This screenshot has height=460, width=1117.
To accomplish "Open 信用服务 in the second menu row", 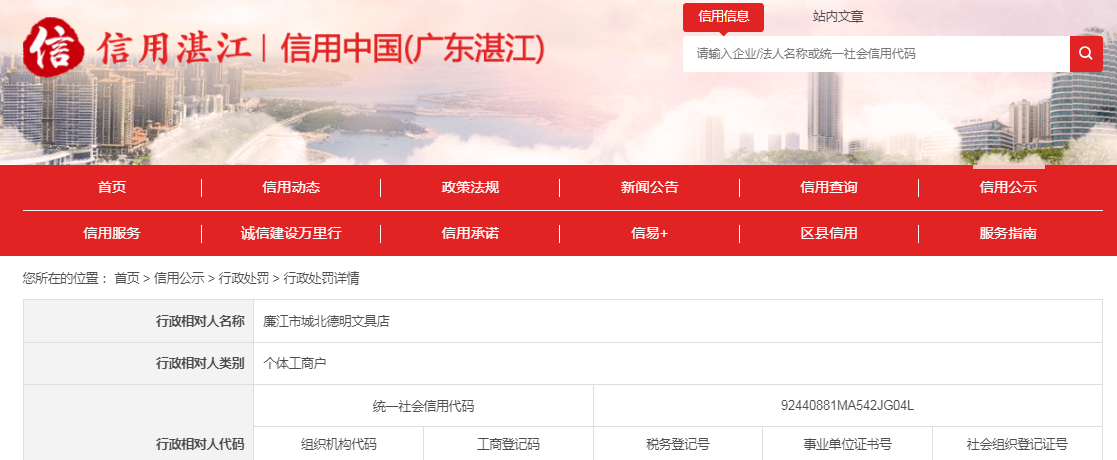I will (x=112, y=233).
